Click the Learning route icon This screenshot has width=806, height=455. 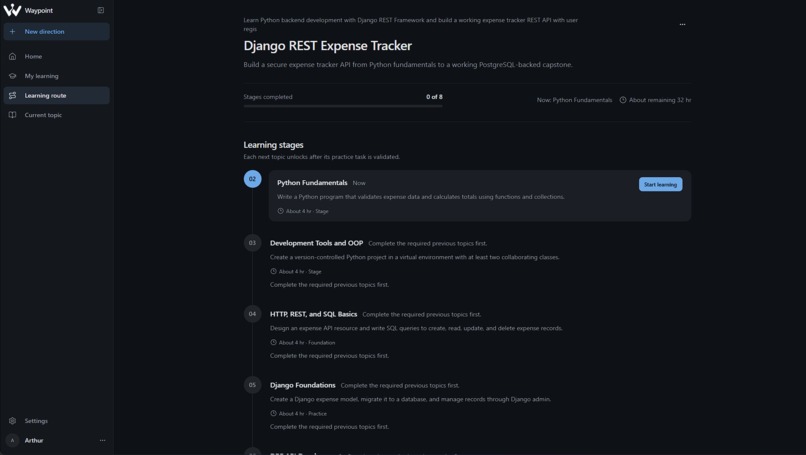point(13,96)
